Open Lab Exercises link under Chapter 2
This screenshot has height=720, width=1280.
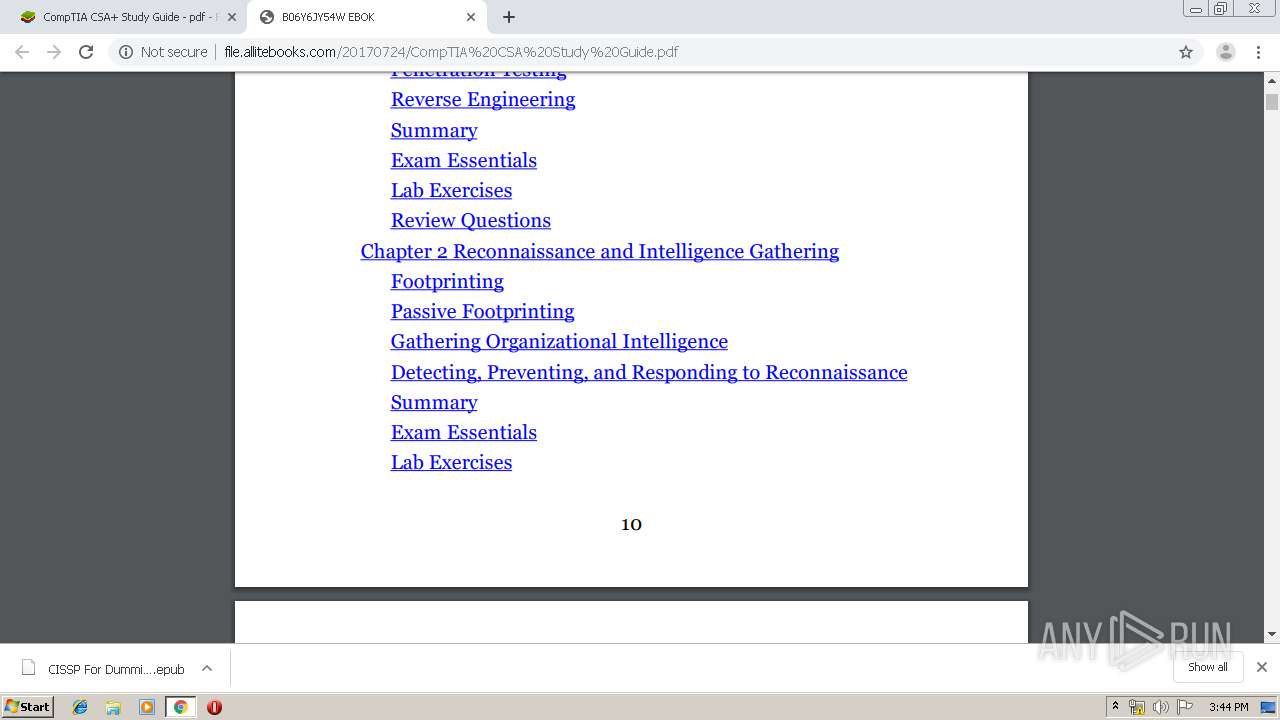pyautogui.click(x=451, y=462)
